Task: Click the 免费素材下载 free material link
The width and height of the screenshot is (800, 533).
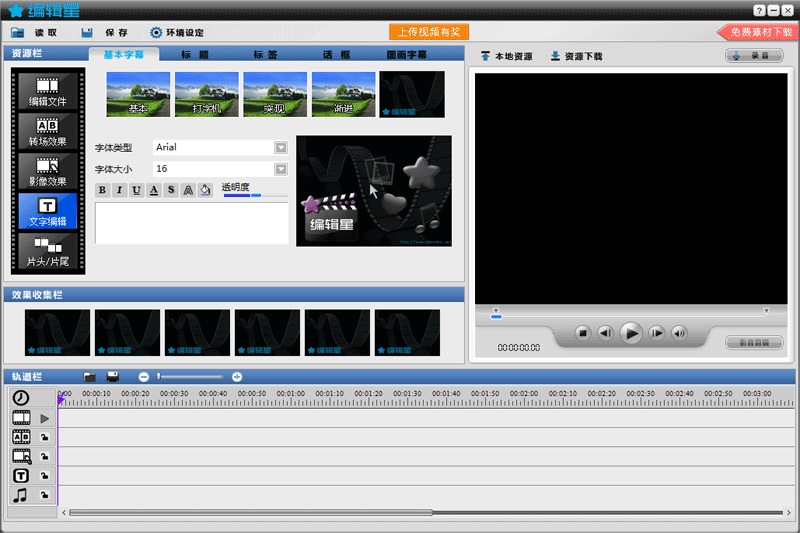Action: click(x=758, y=32)
